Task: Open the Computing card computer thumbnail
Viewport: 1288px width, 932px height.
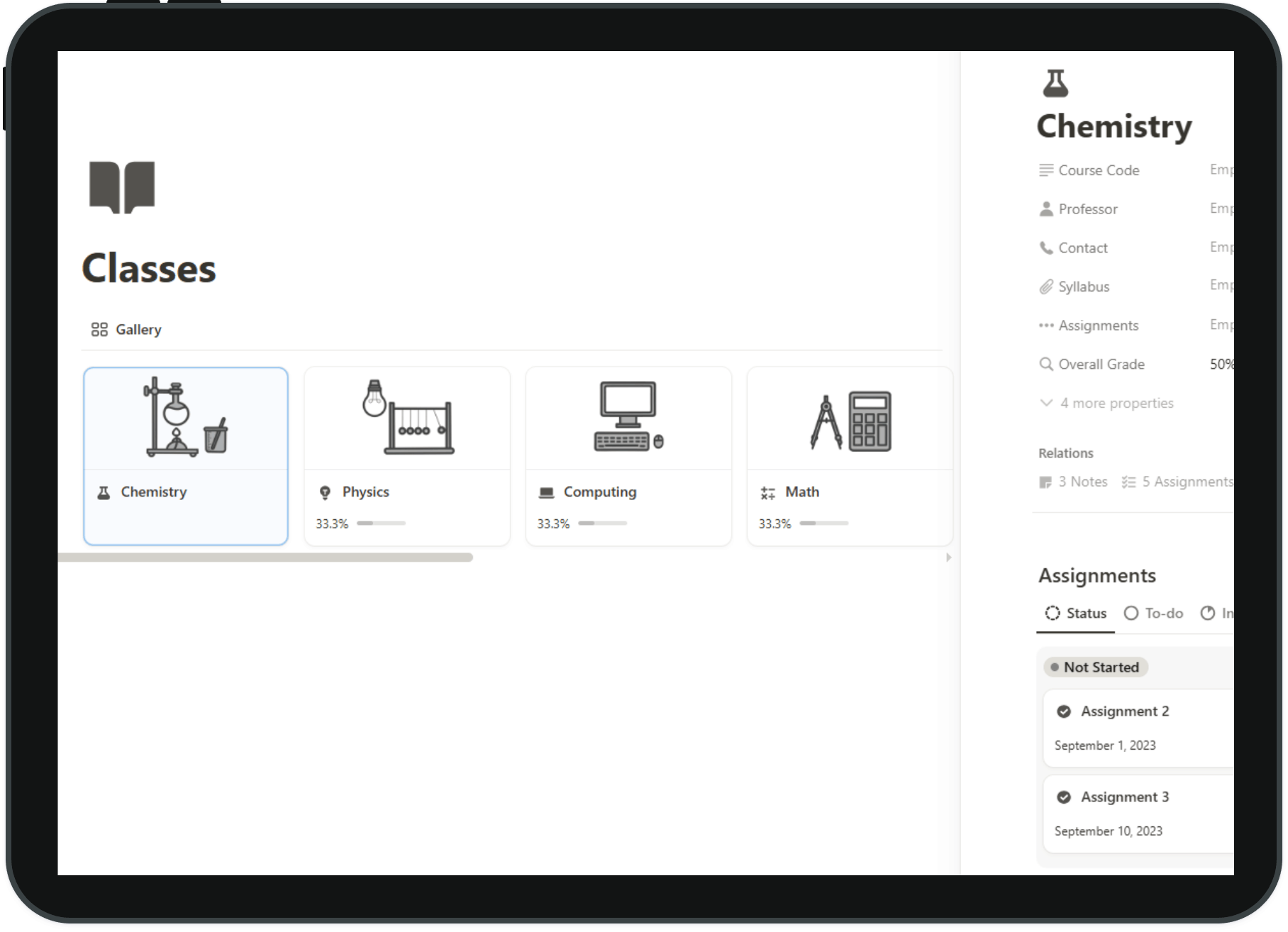Action: coord(628,419)
